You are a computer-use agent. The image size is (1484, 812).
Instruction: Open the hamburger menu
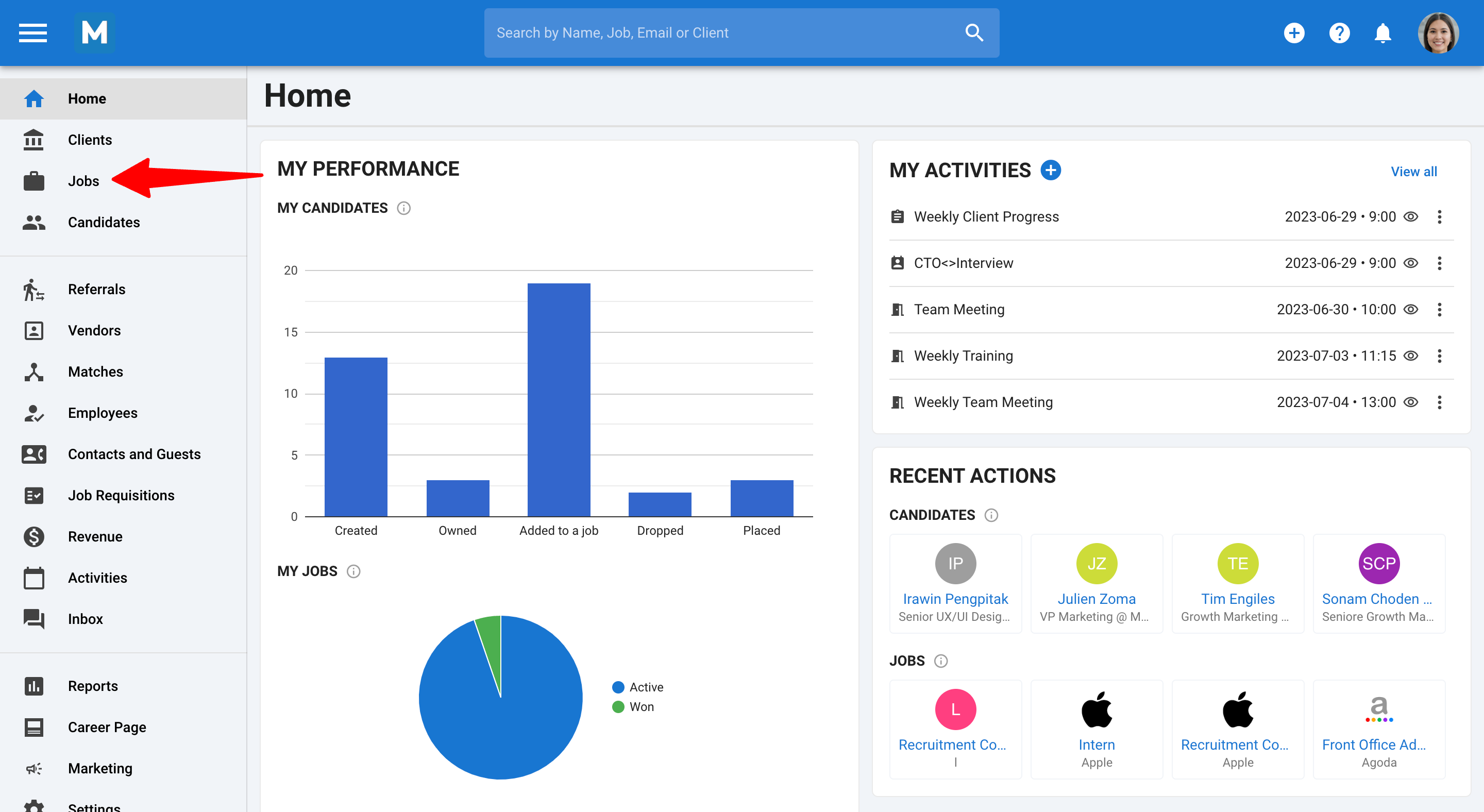[33, 33]
